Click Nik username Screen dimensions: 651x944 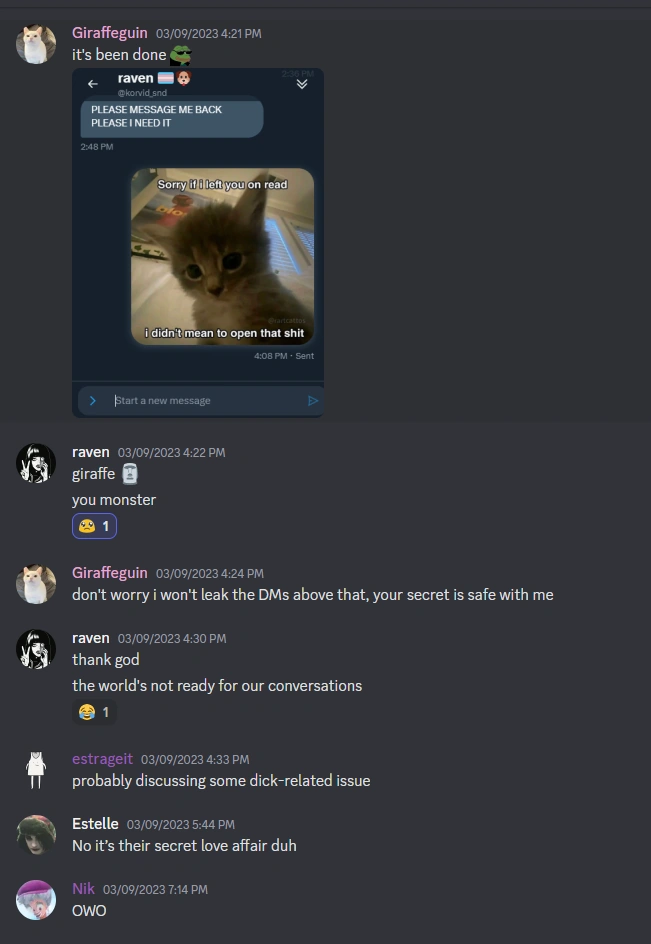pyautogui.click(x=83, y=889)
